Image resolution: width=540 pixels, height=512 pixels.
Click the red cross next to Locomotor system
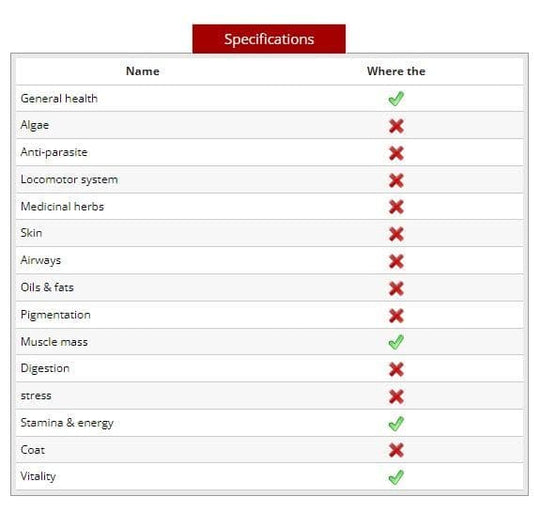click(396, 180)
